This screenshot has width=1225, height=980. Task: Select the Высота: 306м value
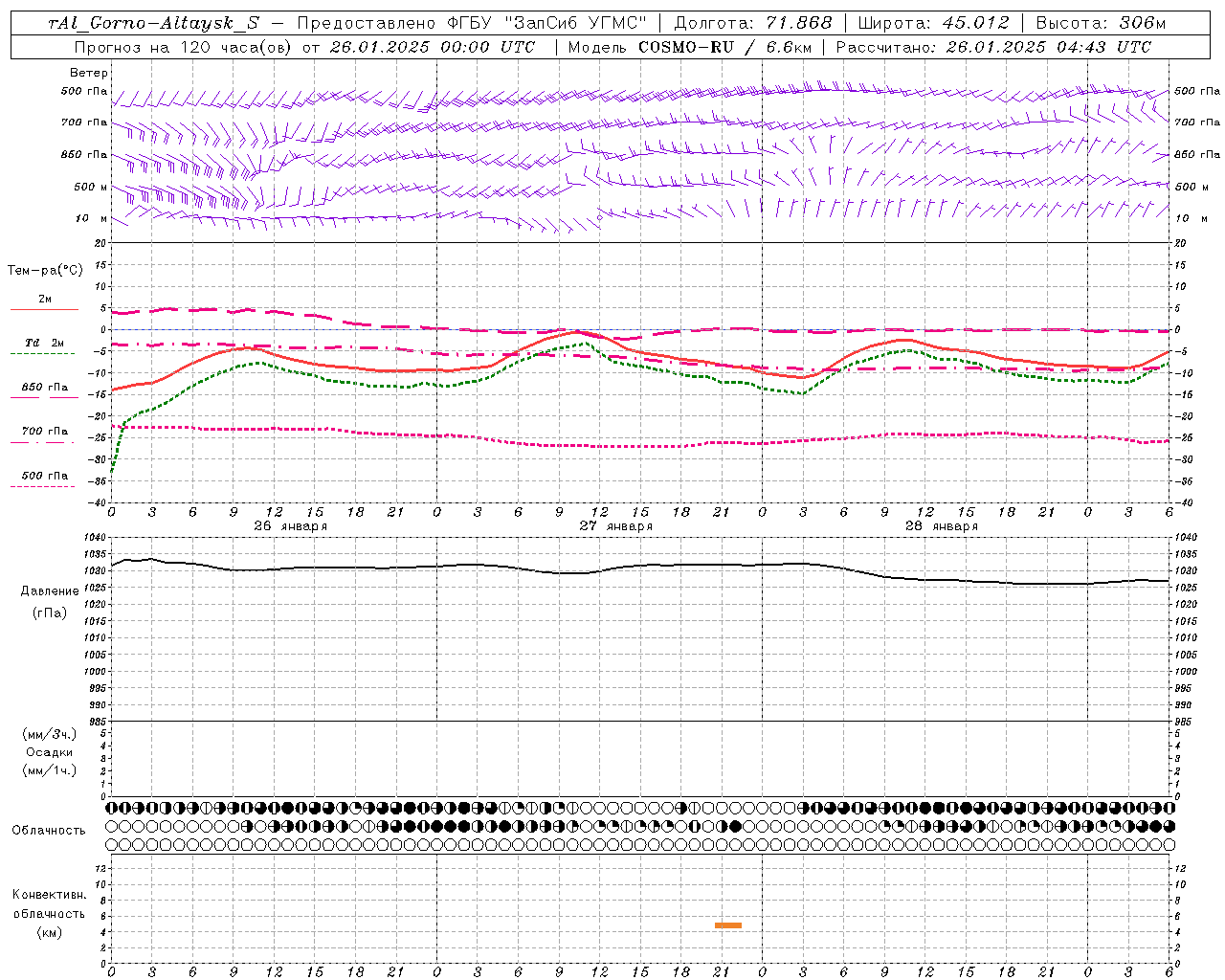(1101, 24)
